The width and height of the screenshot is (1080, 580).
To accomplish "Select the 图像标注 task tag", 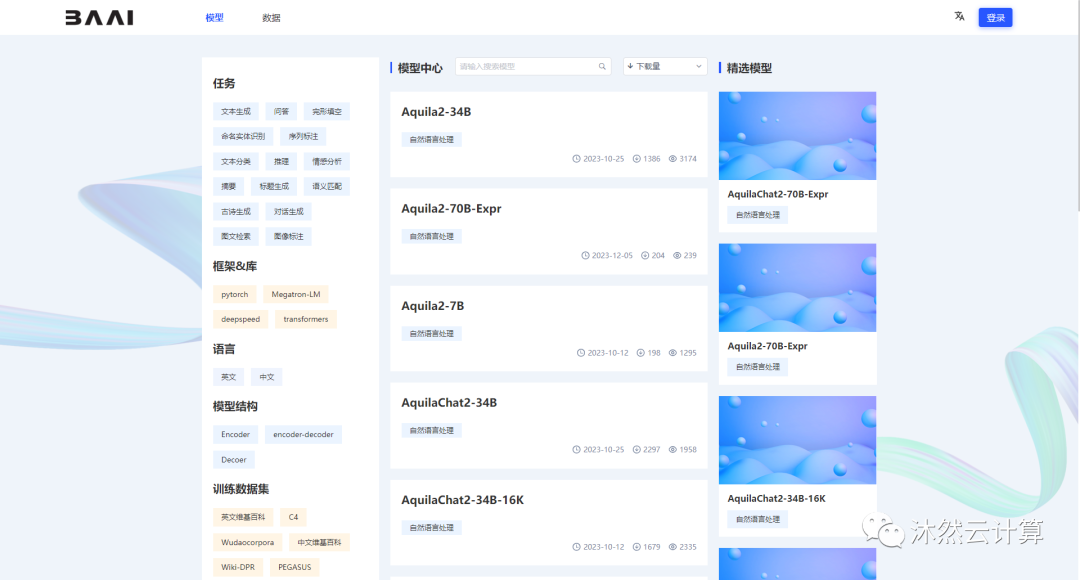I will click(289, 236).
